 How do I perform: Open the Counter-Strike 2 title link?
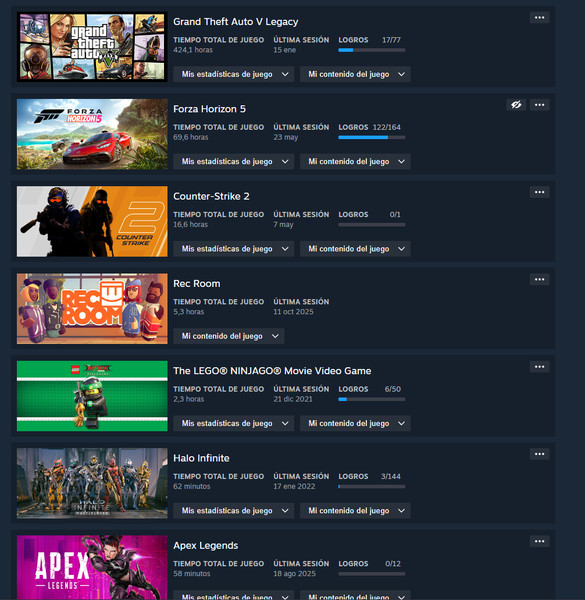click(x=211, y=196)
